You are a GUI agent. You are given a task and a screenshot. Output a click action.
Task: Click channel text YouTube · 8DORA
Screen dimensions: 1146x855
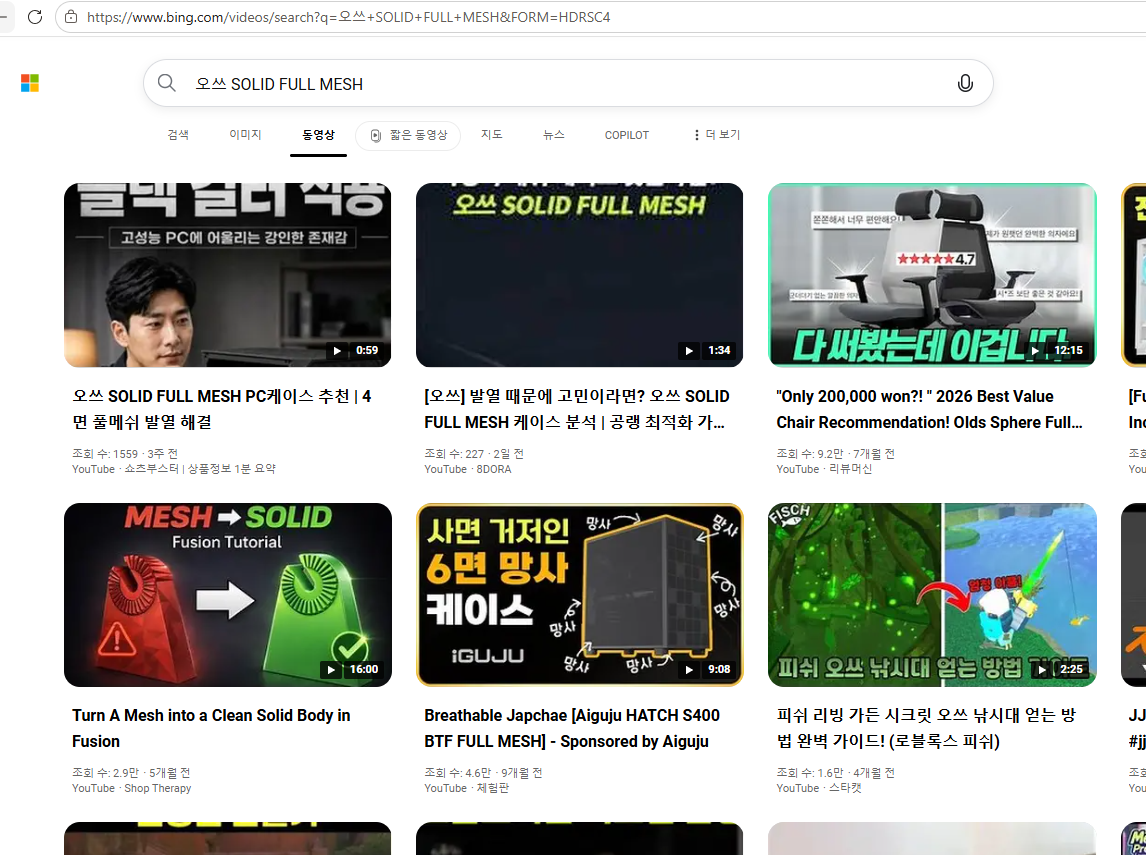468,469
